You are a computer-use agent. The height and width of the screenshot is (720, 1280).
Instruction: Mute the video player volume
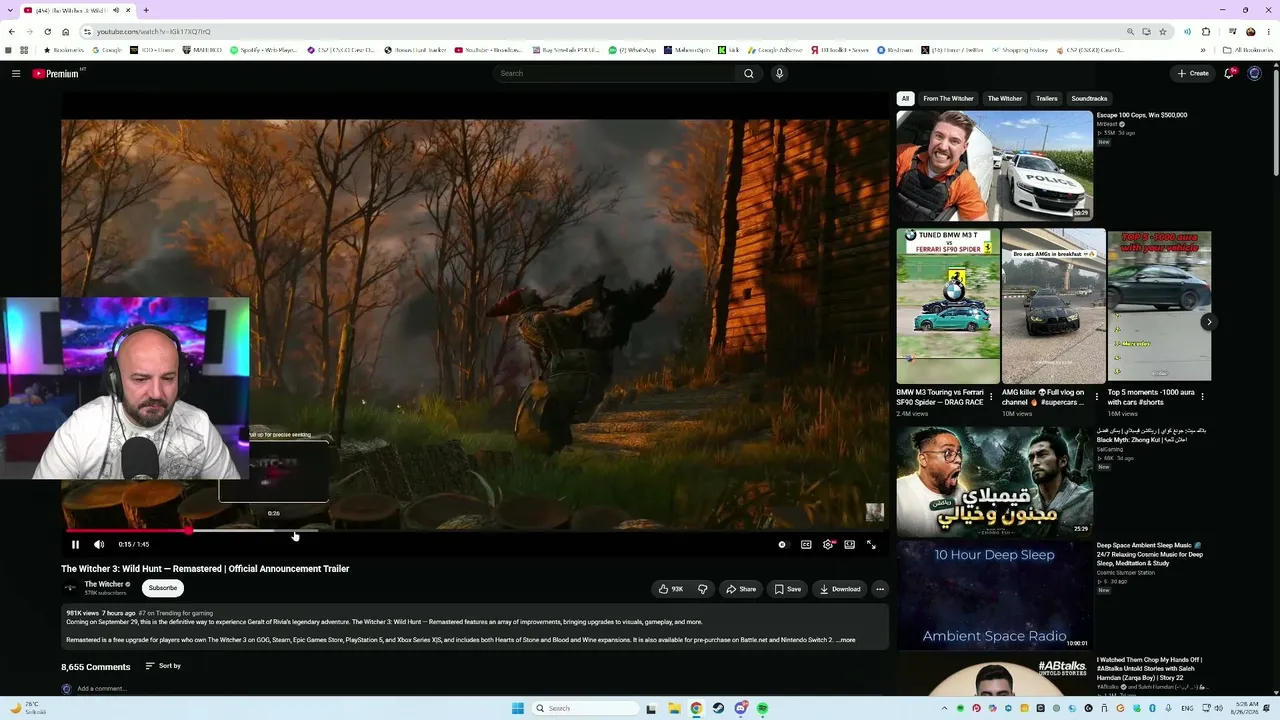pos(99,544)
